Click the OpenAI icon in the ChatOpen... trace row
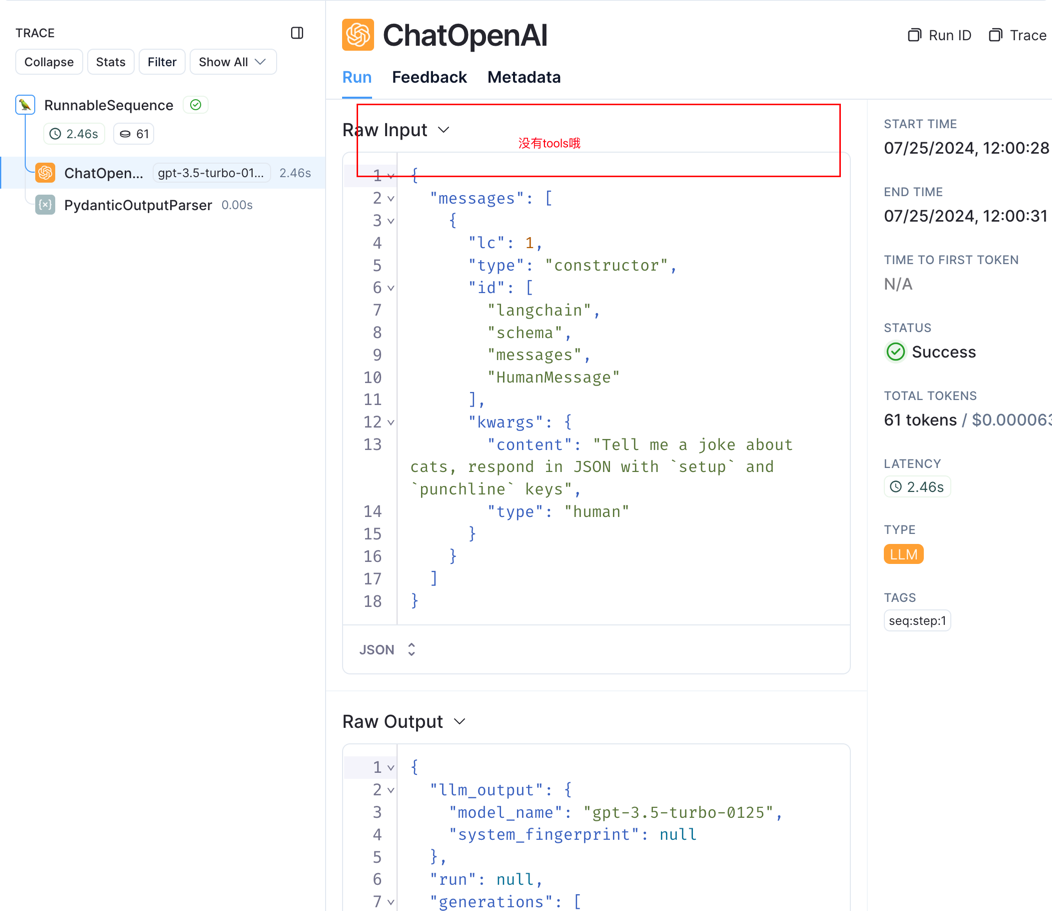 click(46, 172)
